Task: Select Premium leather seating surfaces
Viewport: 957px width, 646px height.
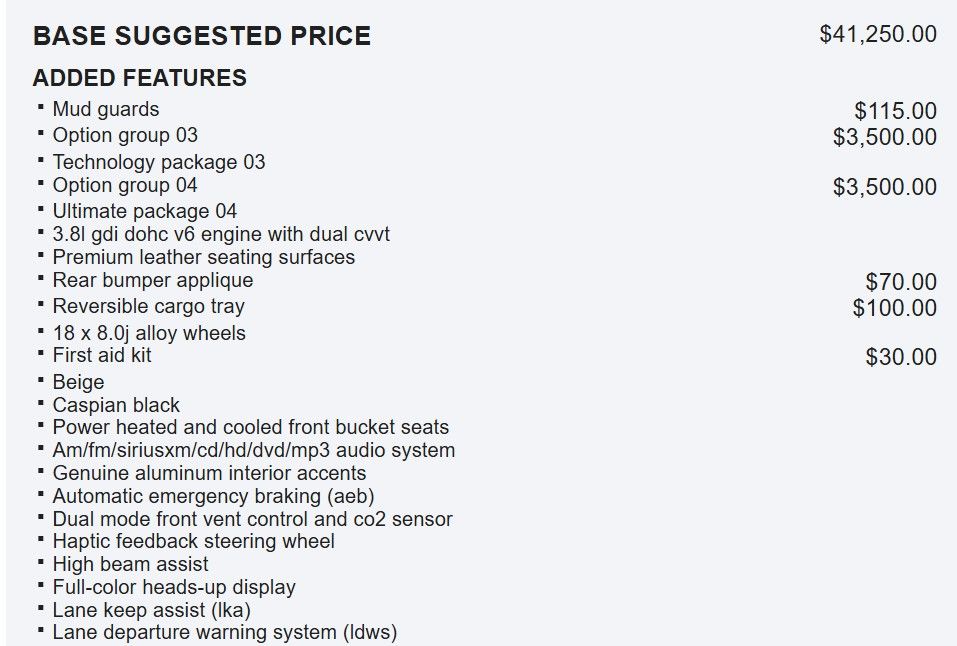Action: coord(203,257)
